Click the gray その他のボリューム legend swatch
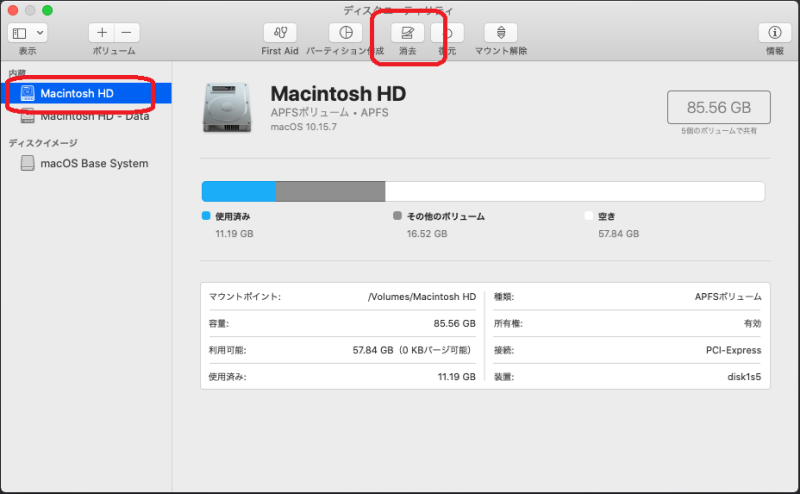This screenshot has width=800, height=494. 397,216
